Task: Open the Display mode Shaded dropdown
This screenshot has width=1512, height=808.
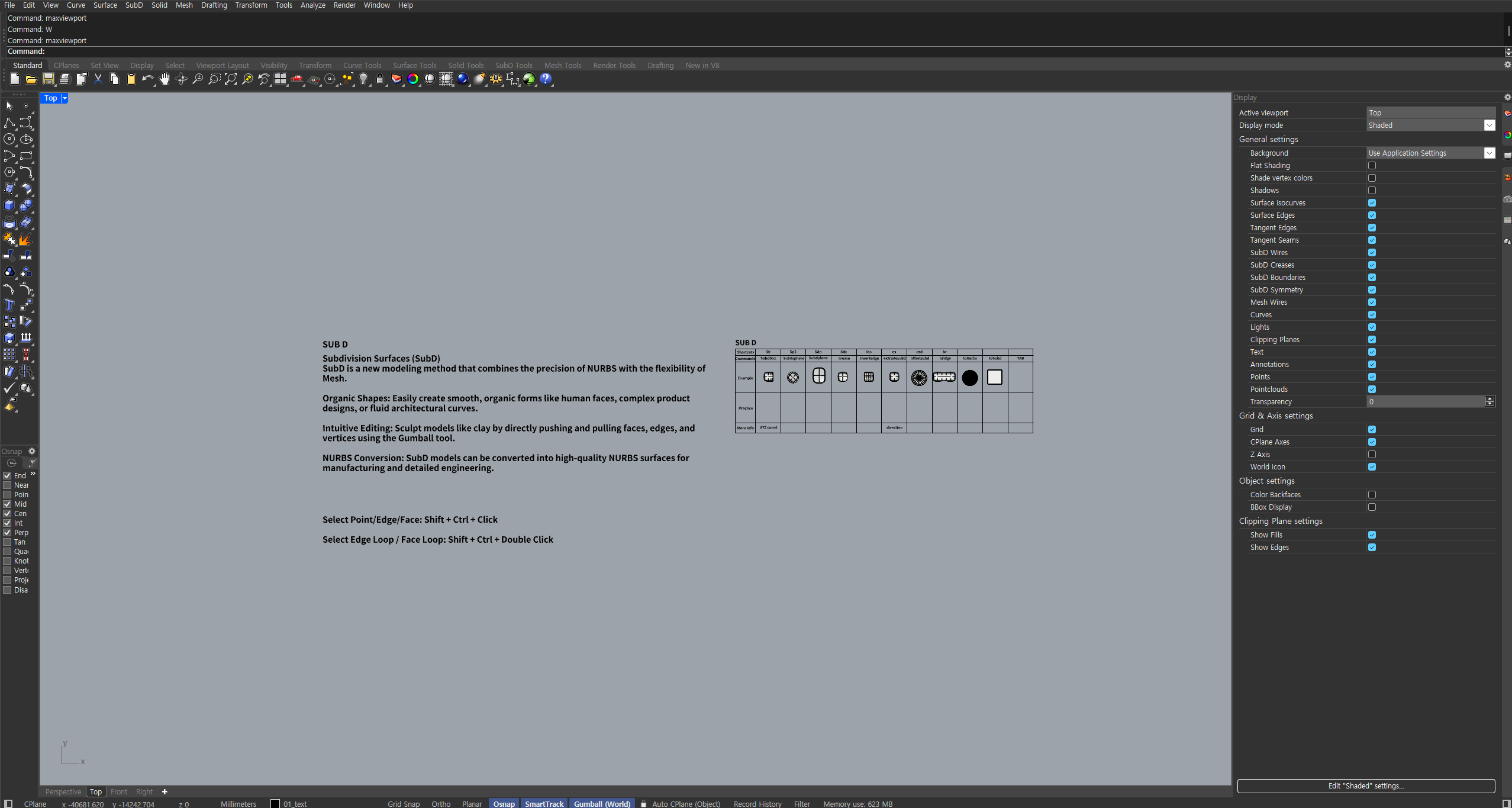Action: point(1489,125)
